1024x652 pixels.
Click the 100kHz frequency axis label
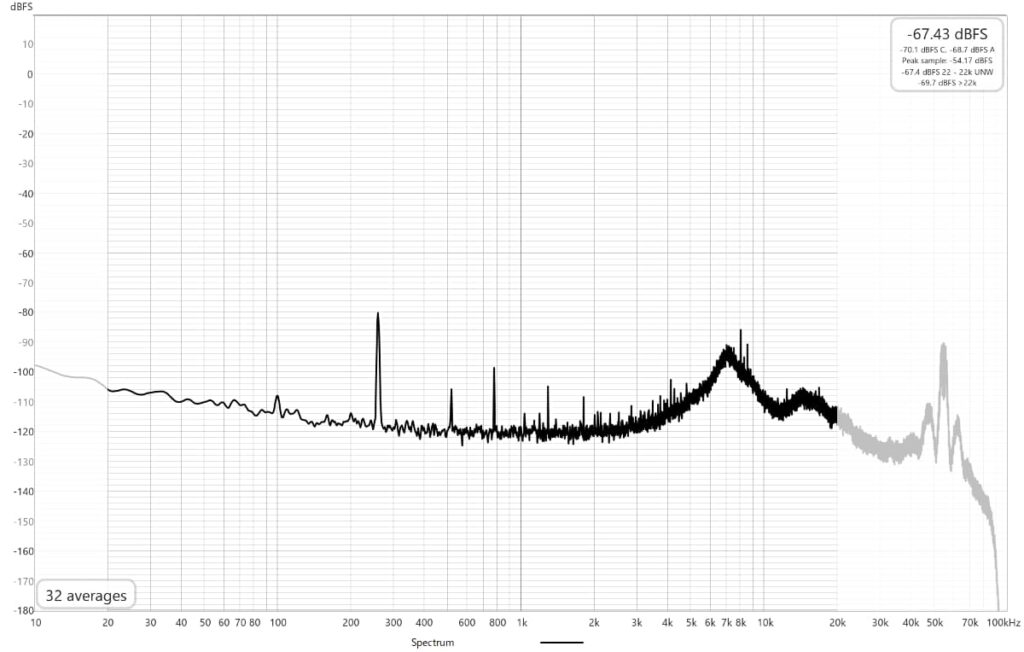[1001, 622]
